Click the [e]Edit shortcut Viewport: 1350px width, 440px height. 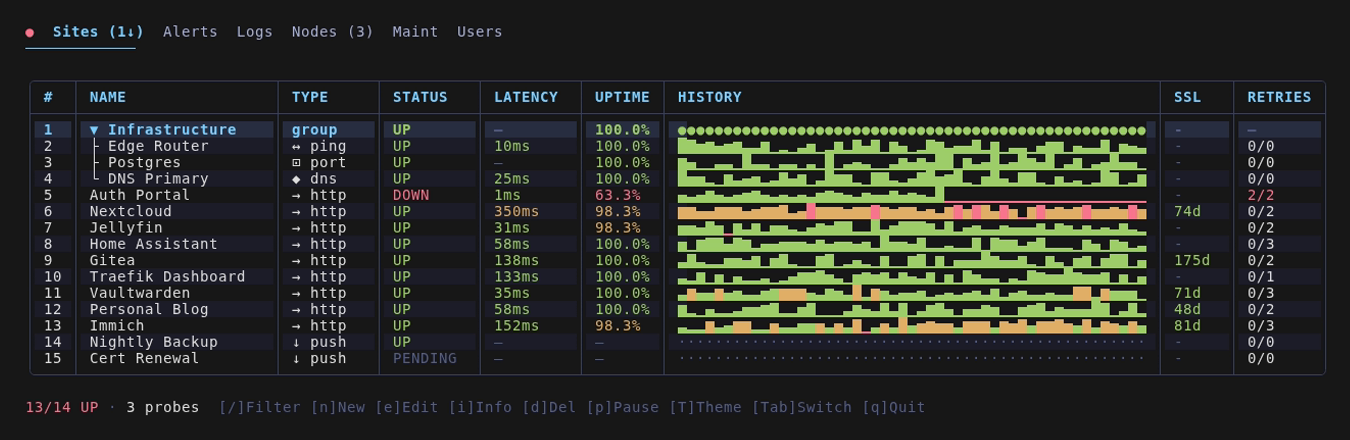407,407
